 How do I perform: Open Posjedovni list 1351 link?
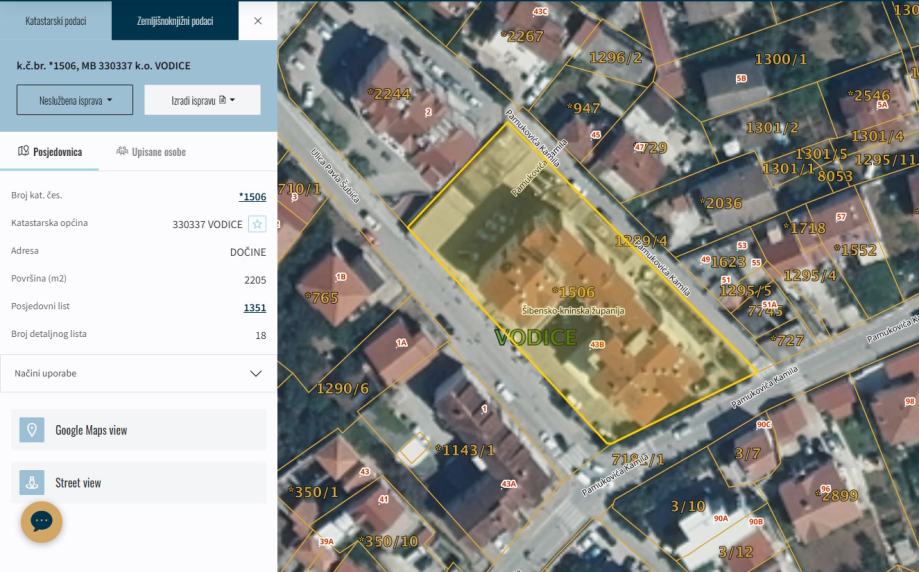255,308
